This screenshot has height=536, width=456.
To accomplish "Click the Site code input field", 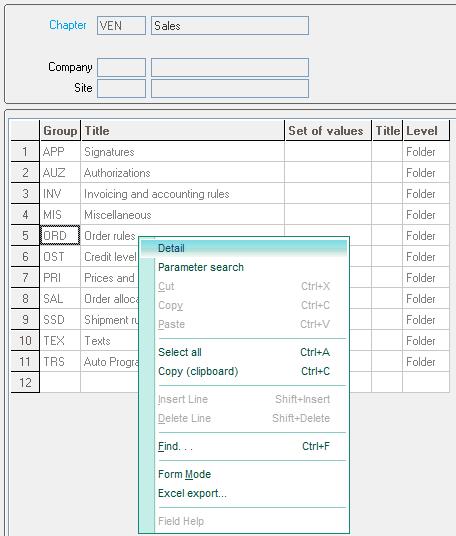I will pos(121,89).
